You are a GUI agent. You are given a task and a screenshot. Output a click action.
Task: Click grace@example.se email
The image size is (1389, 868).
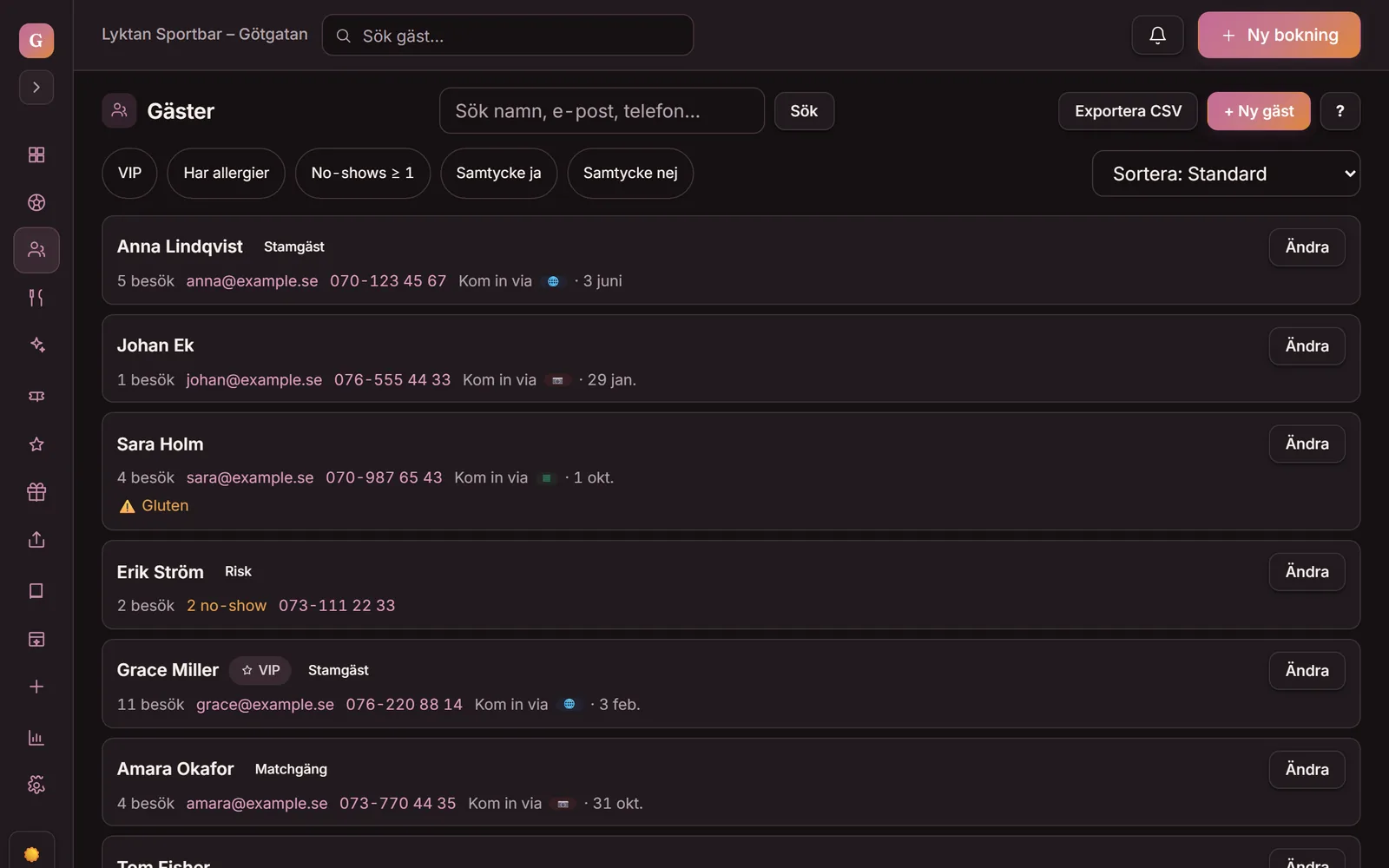tap(265, 705)
